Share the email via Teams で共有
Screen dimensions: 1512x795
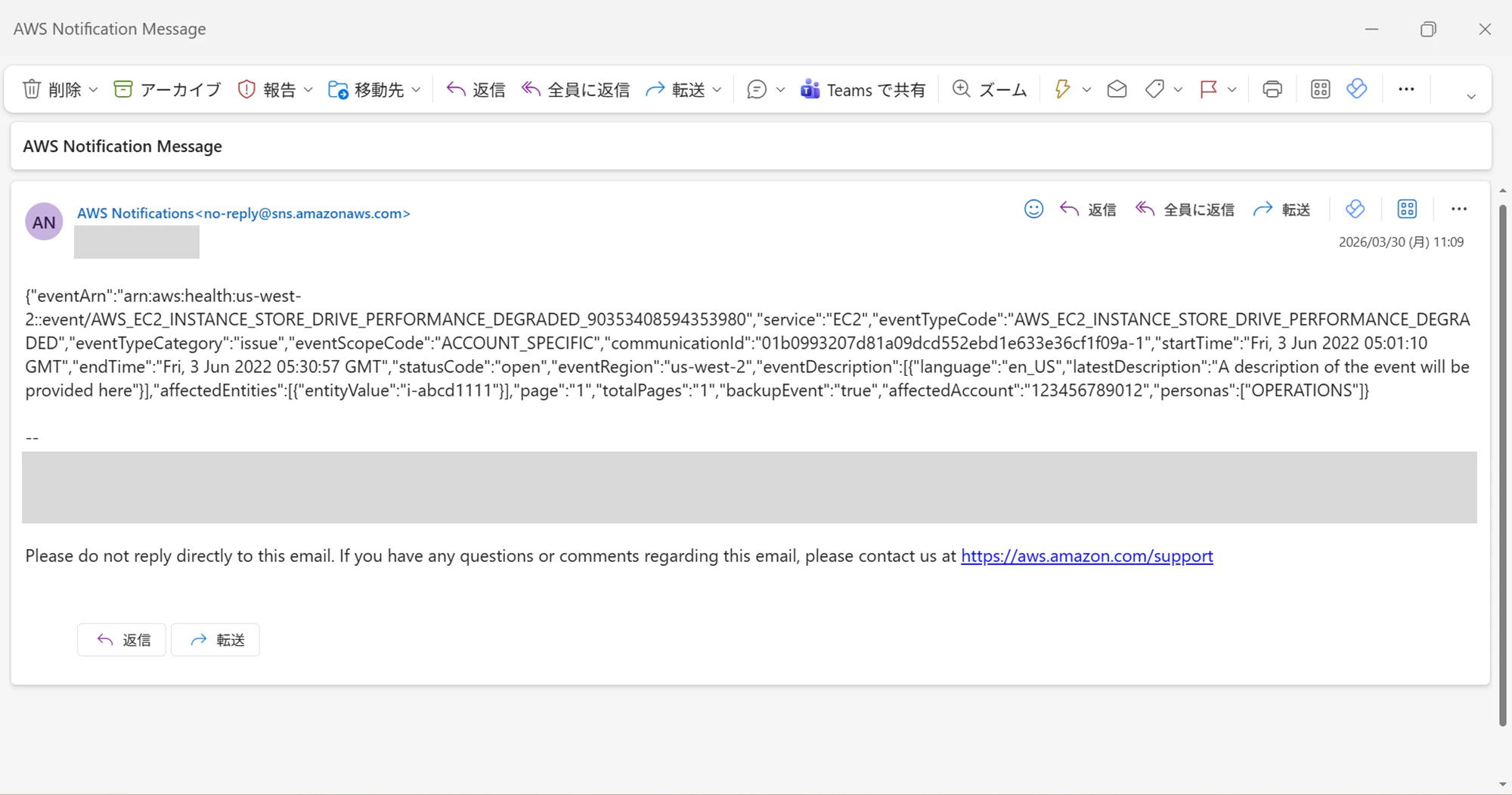point(863,89)
